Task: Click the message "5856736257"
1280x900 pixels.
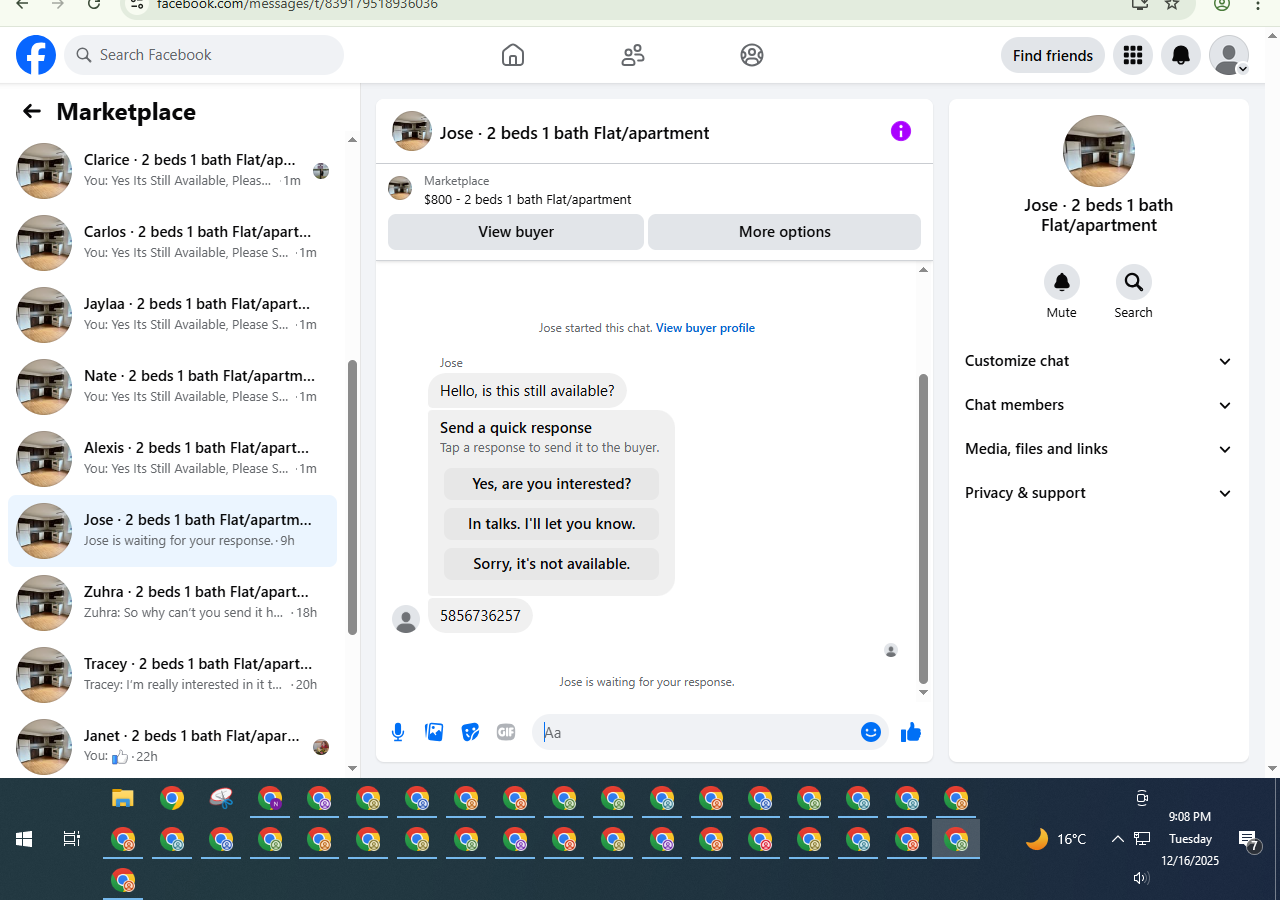Action: tap(480, 616)
